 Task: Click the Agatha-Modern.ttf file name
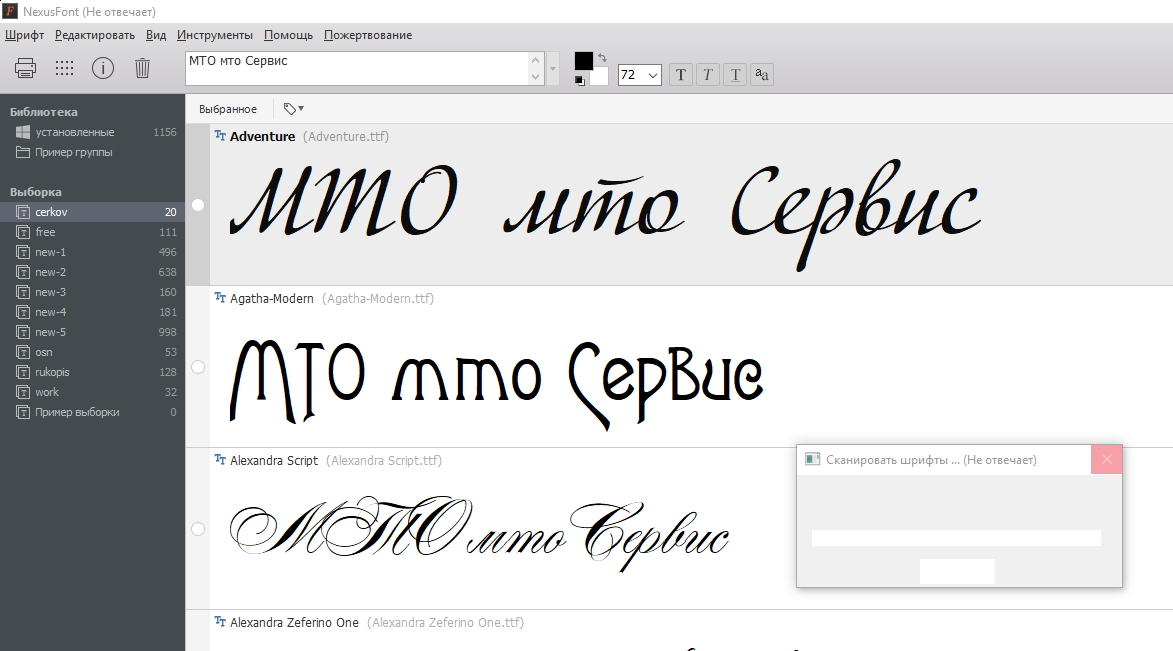[378, 299]
